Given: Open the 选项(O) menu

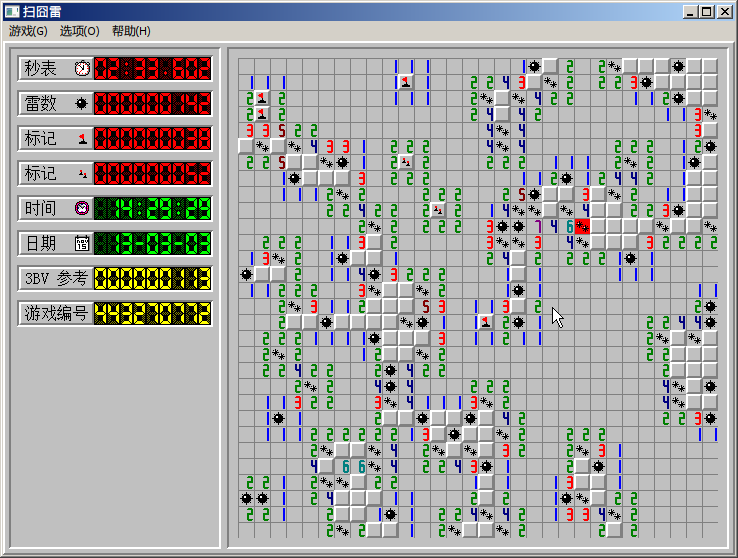Looking at the screenshot, I should 80,31.
